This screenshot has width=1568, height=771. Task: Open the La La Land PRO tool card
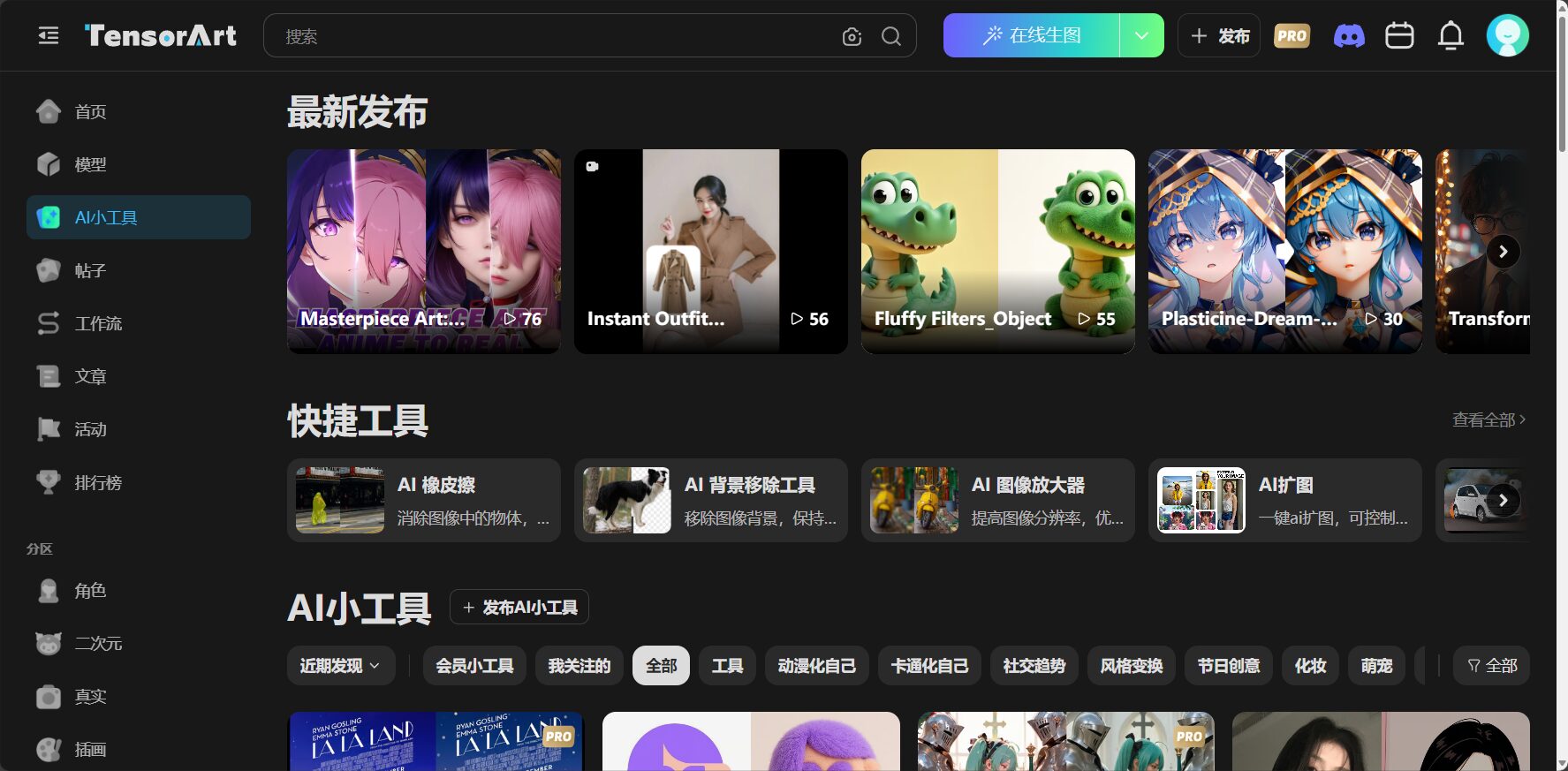pyautogui.click(x=436, y=741)
